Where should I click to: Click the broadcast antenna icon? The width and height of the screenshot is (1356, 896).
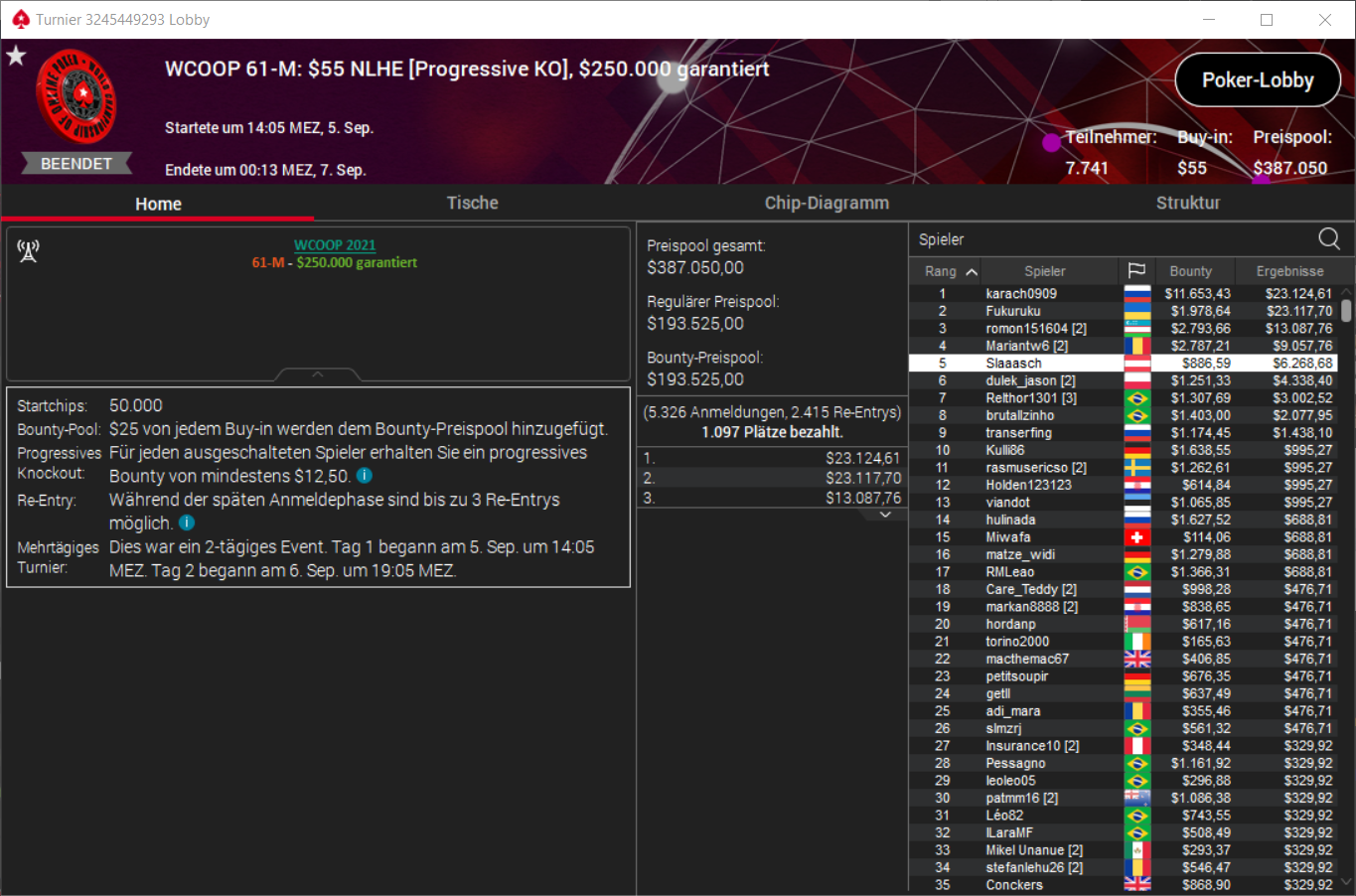click(x=28, y=251)
